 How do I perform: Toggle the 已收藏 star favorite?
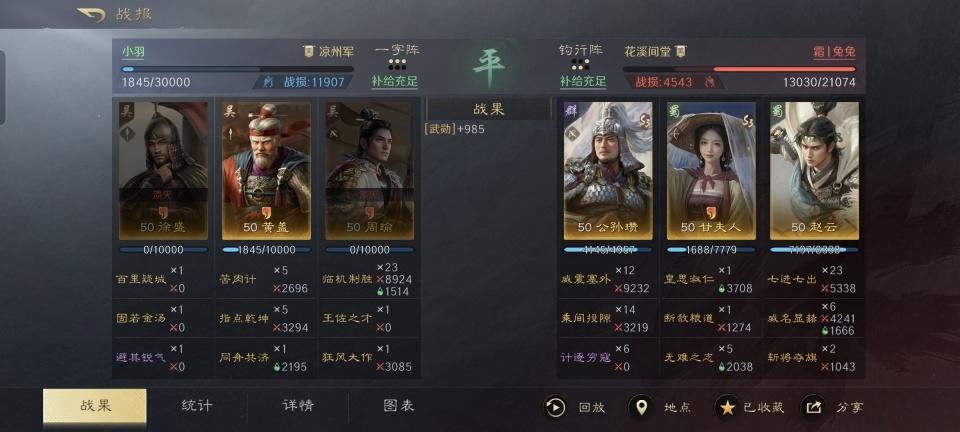[x=727, y=407]
